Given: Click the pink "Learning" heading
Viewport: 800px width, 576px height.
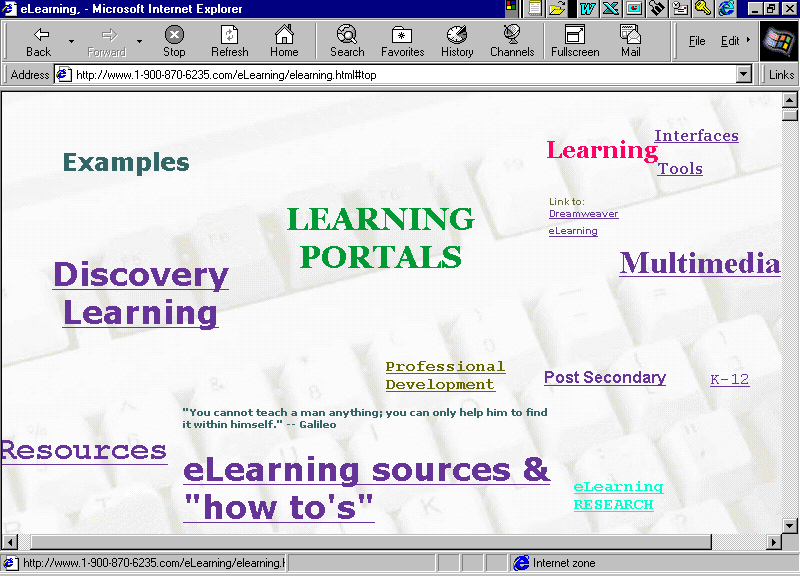Looking at the screenshot, I should (602, 151).
